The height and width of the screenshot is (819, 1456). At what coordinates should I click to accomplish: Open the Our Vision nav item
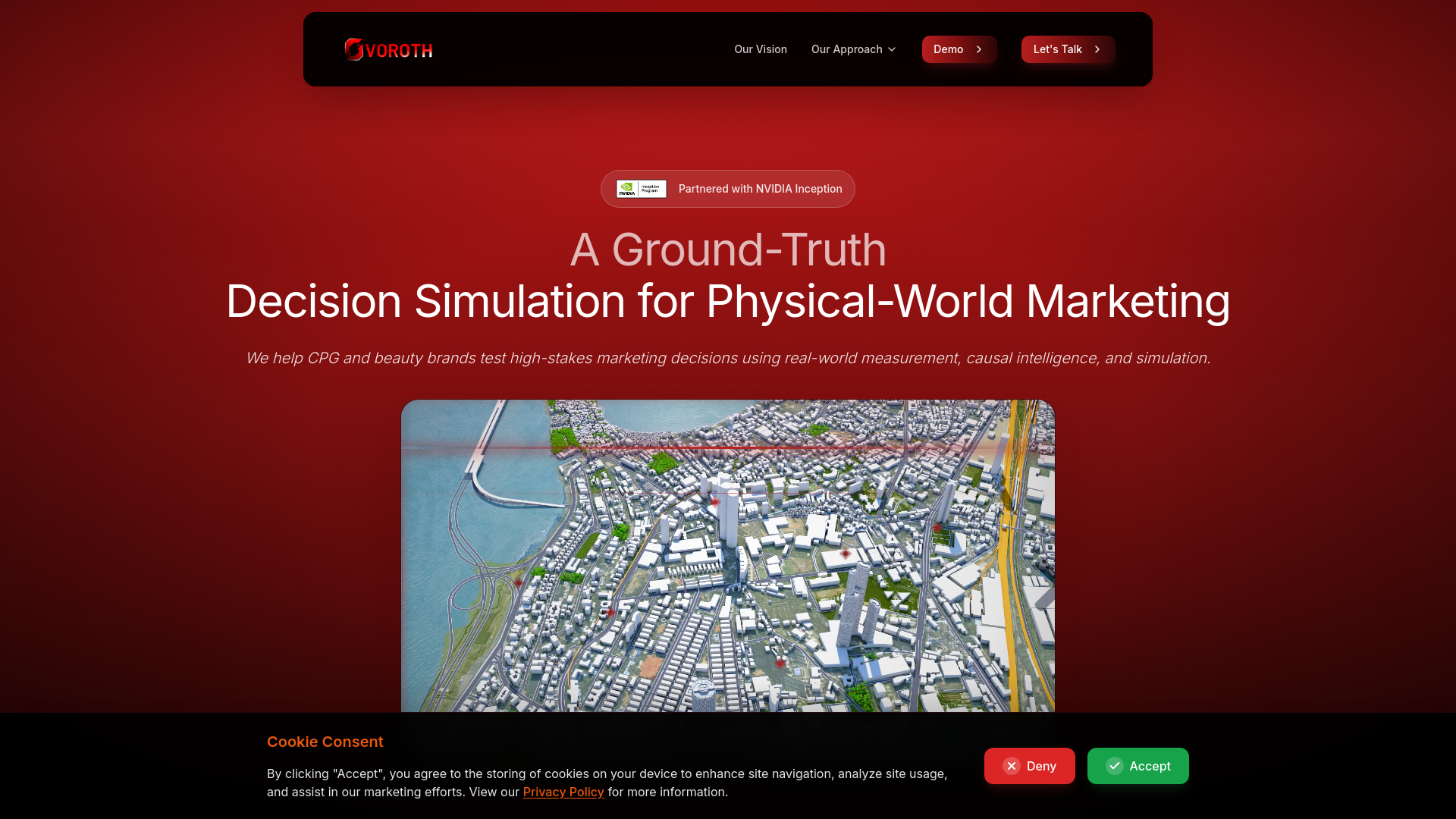point(761,49)
